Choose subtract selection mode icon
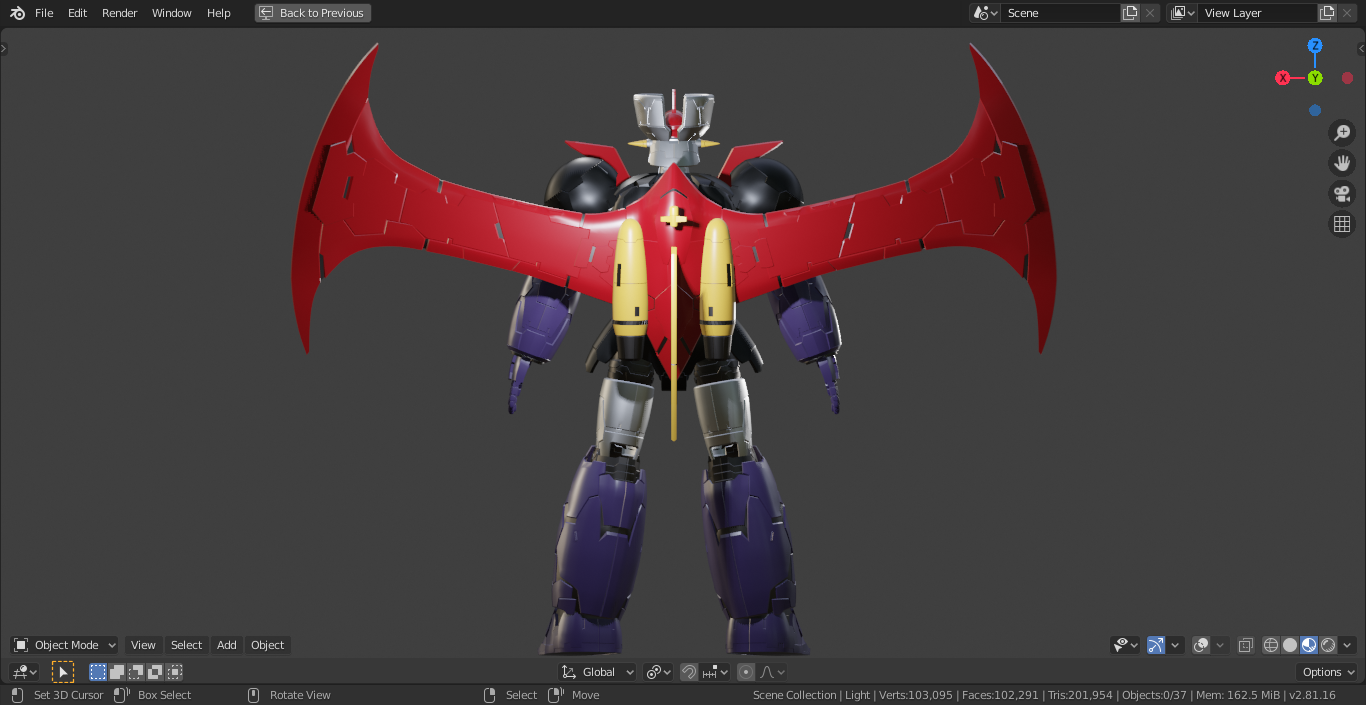The width and height of the screenshot is (1366, 705). point(136,672)
